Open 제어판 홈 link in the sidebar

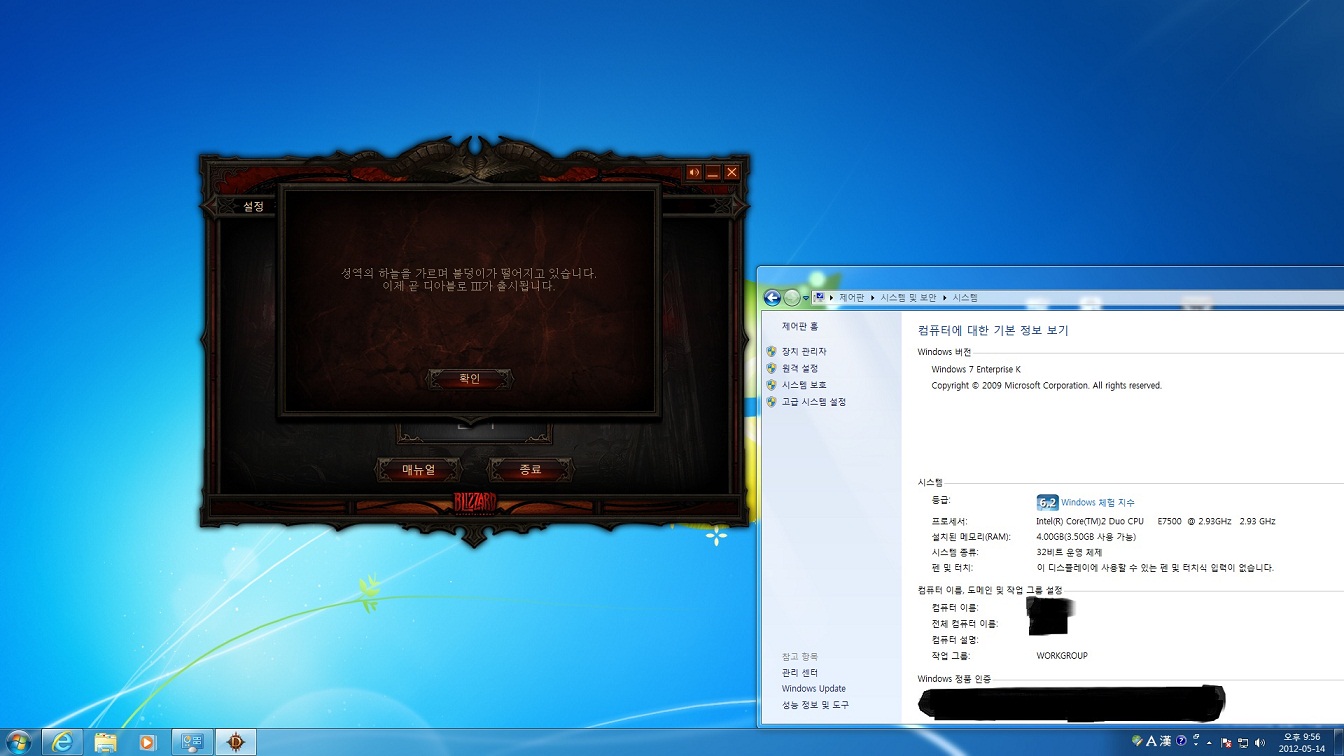pos(800,327)
